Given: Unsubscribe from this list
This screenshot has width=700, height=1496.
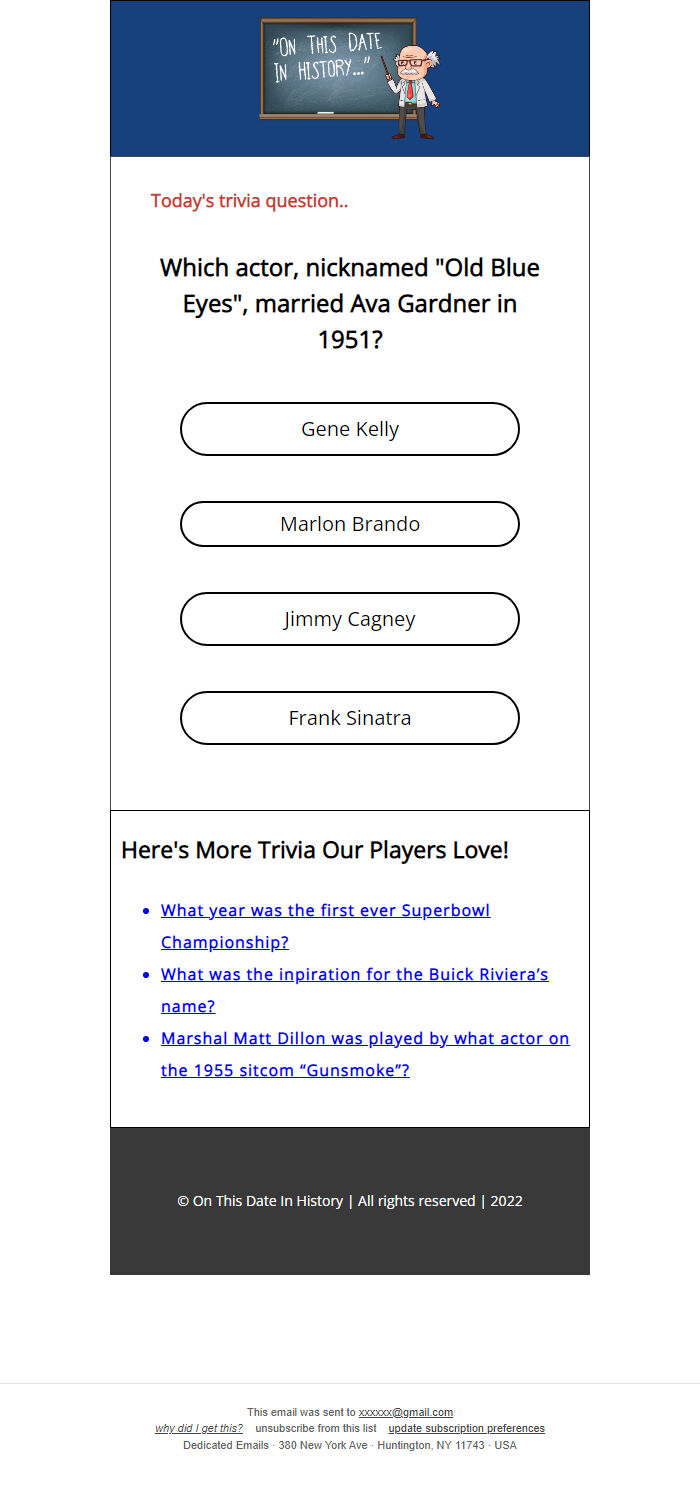Looking at the screenshot, I should 316,1429.
